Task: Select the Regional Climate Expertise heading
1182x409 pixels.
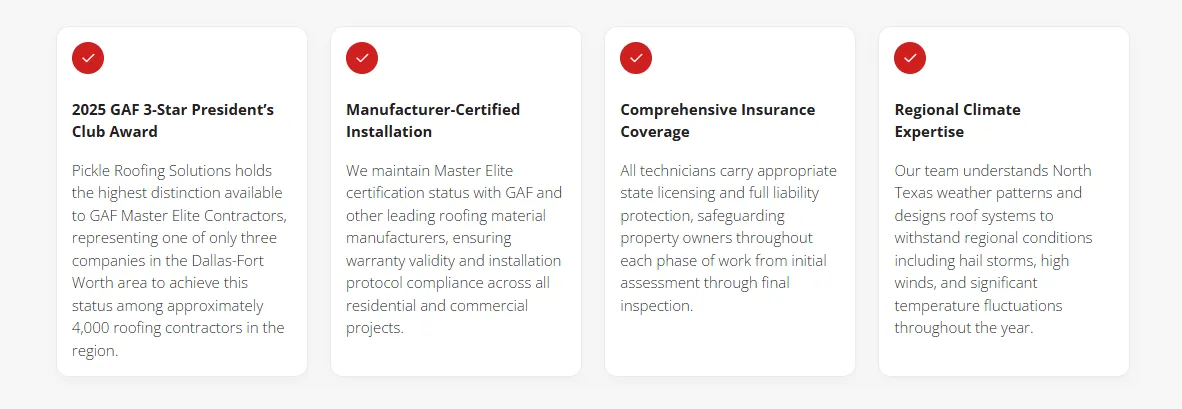Action: [x=957, y=121]
